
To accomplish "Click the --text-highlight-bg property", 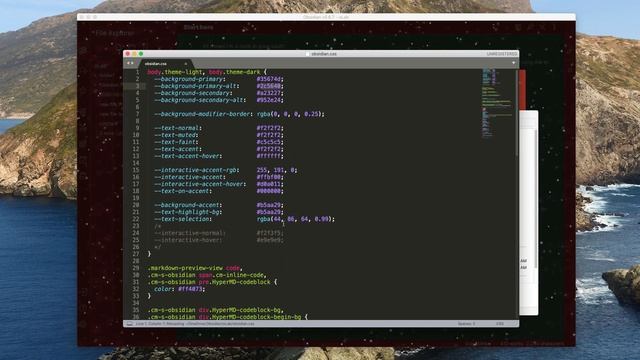I will point(187,212).
